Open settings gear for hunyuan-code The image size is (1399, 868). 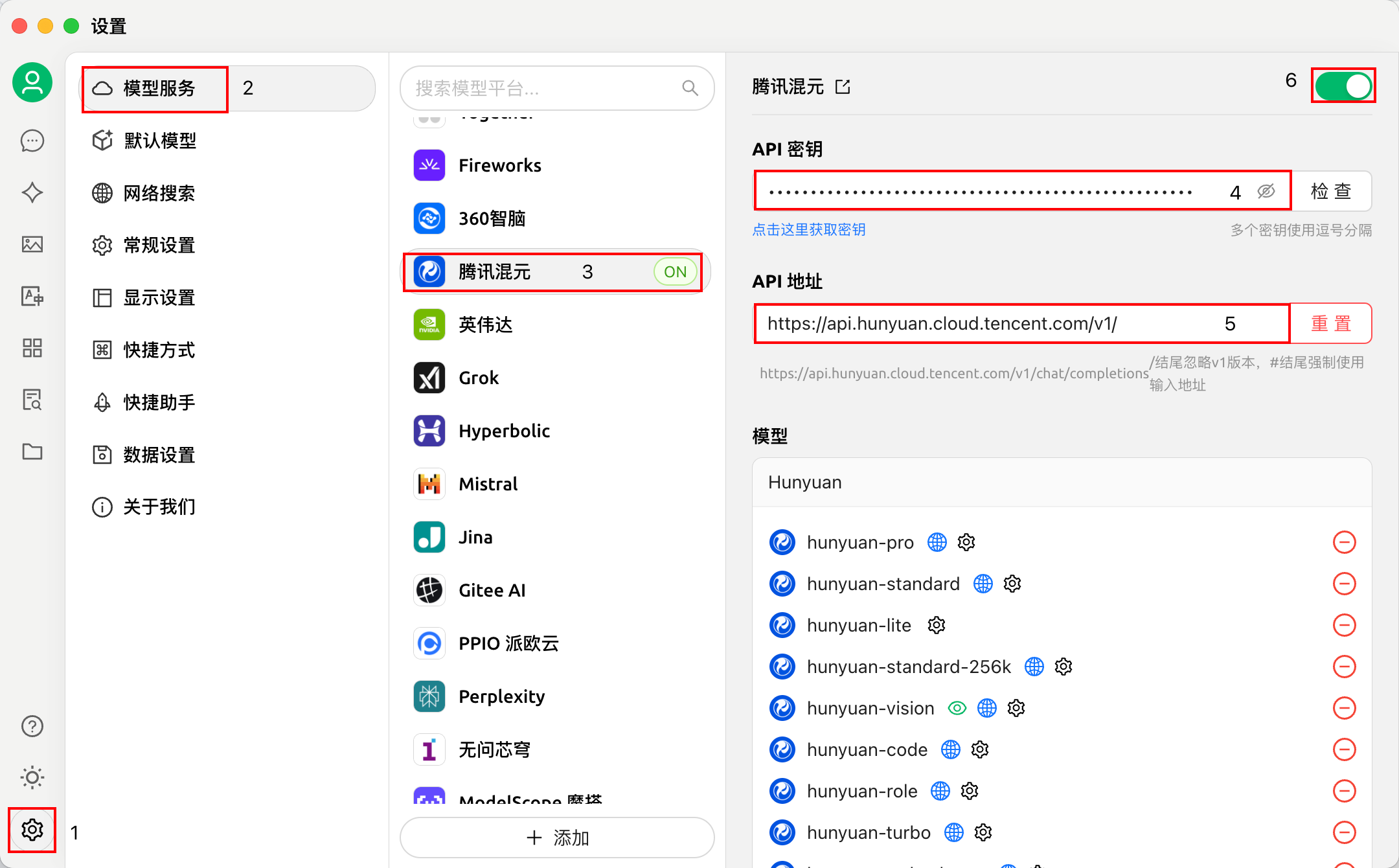(980, 749)
